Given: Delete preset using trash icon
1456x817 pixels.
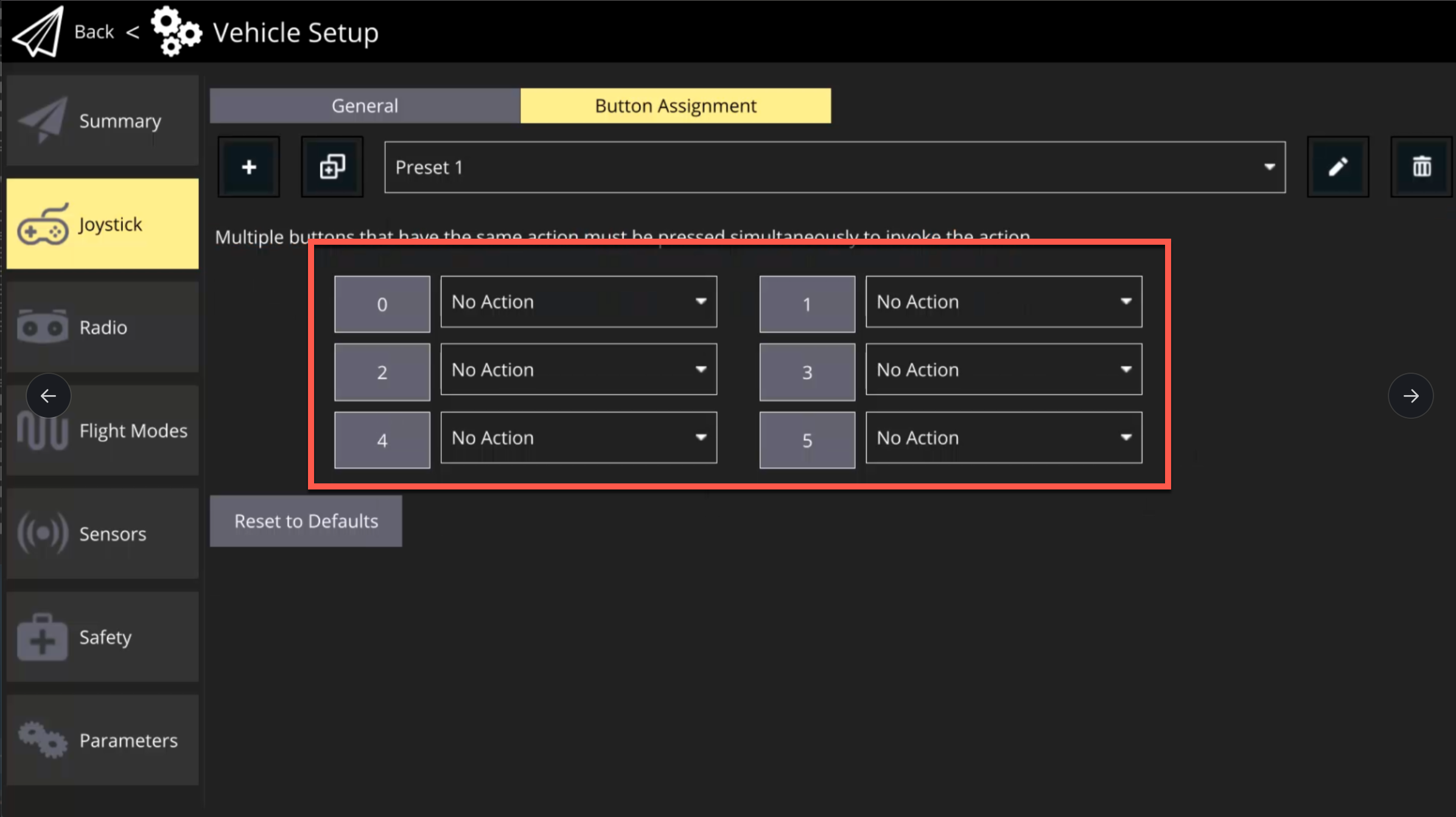Looking at the screenshot, I should coord(1421,167).
